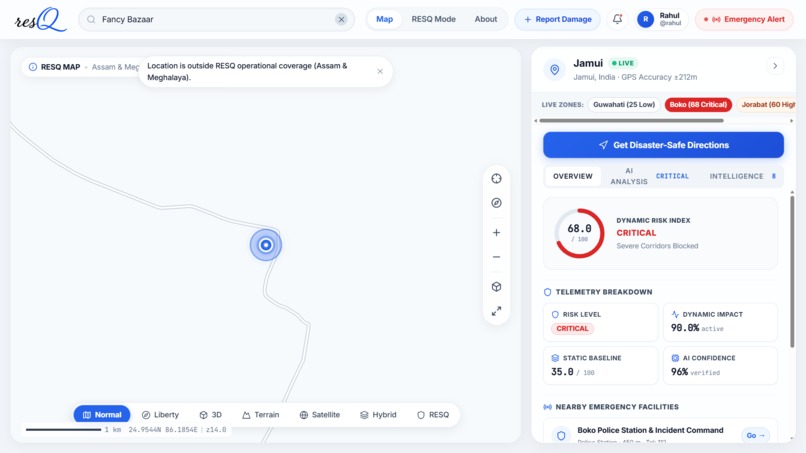Click the AI CONFIDENCE 96% card

click(x=720, y=366)
